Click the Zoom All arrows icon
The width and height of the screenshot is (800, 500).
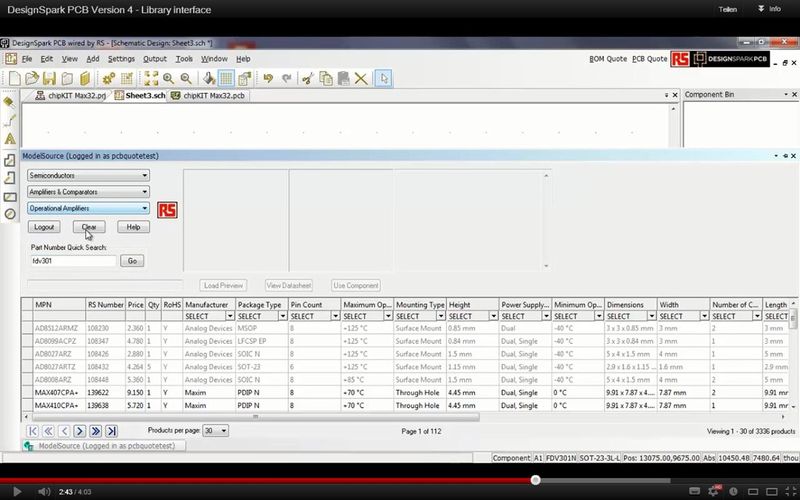(151, 78)
